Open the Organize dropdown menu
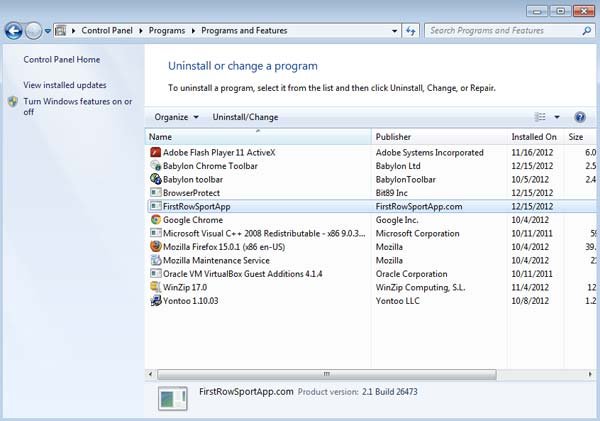Image resolution: width=600 pixels, height=421 pixels. coord(176,117)
